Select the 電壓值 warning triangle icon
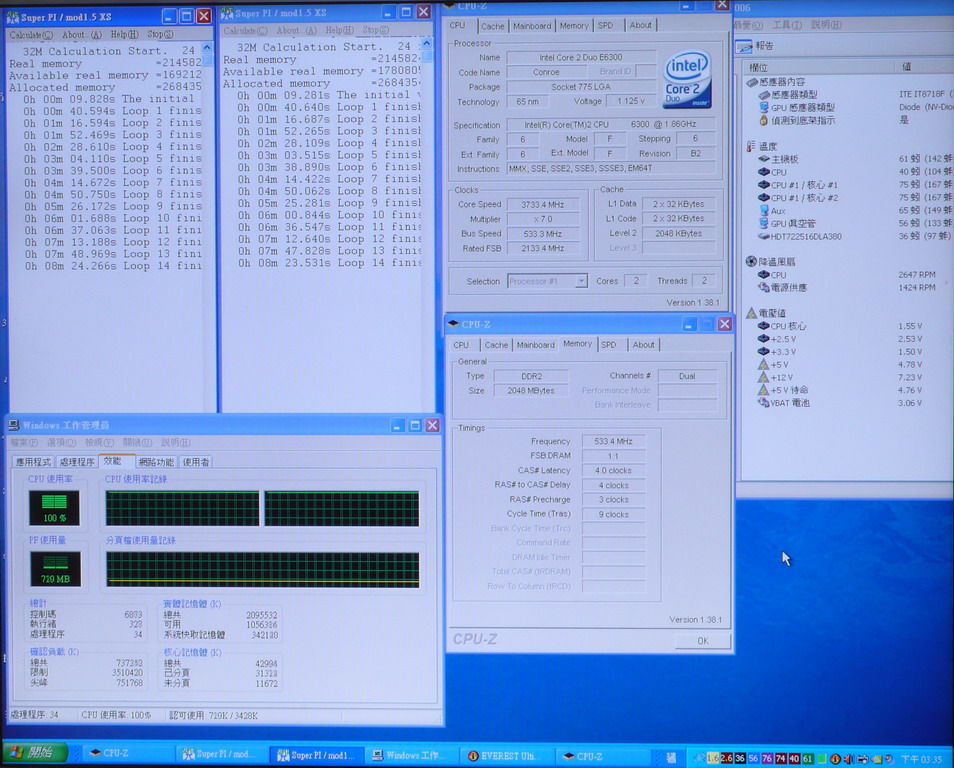 pyautogui.click(x=751, y=313)
